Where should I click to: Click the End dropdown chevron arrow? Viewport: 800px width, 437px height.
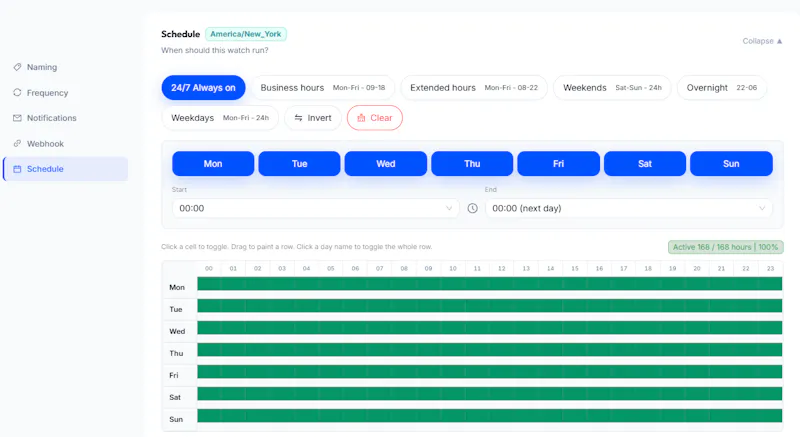click(762, 208)
